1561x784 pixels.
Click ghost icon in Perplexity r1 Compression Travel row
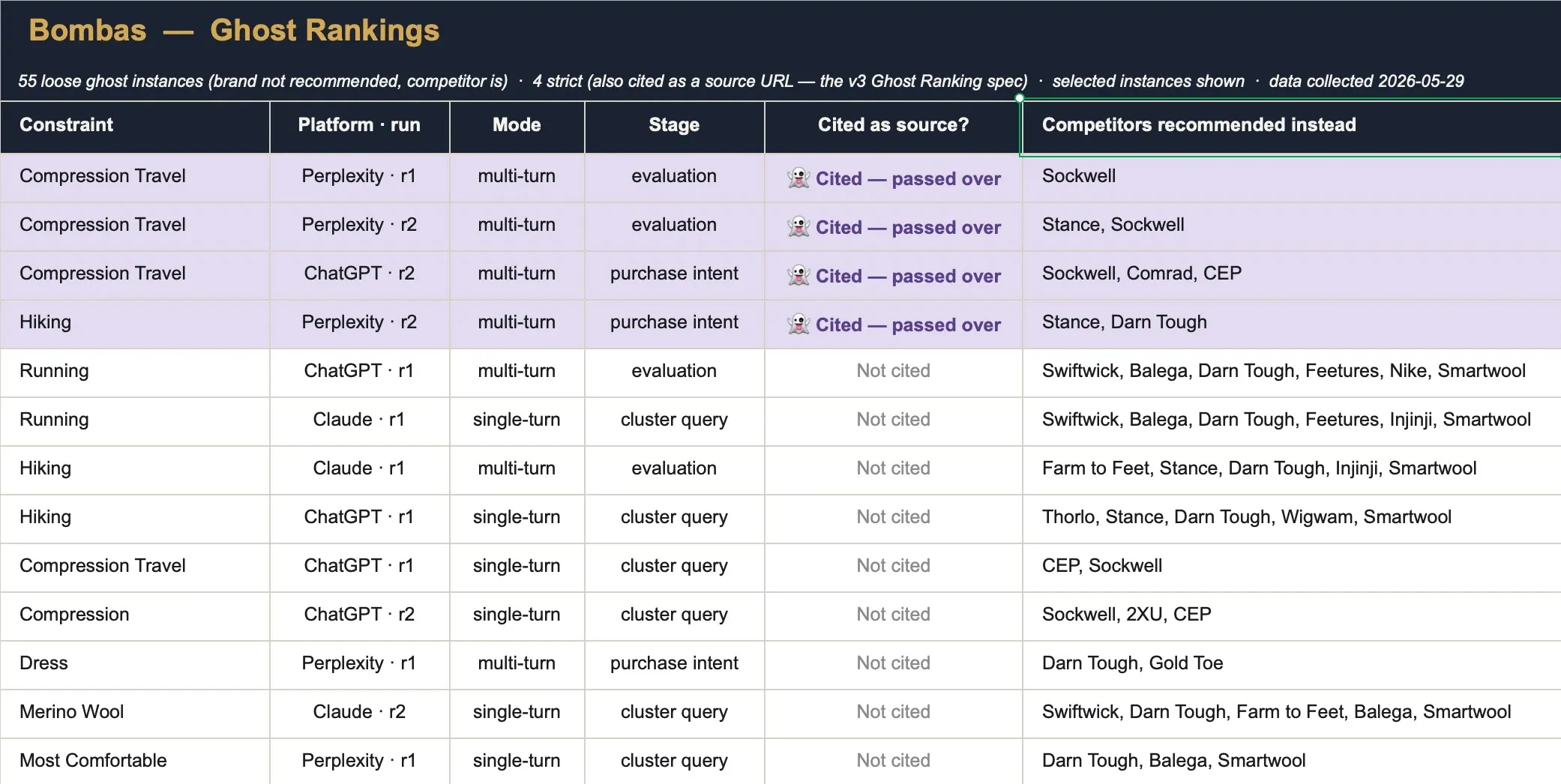798,178
